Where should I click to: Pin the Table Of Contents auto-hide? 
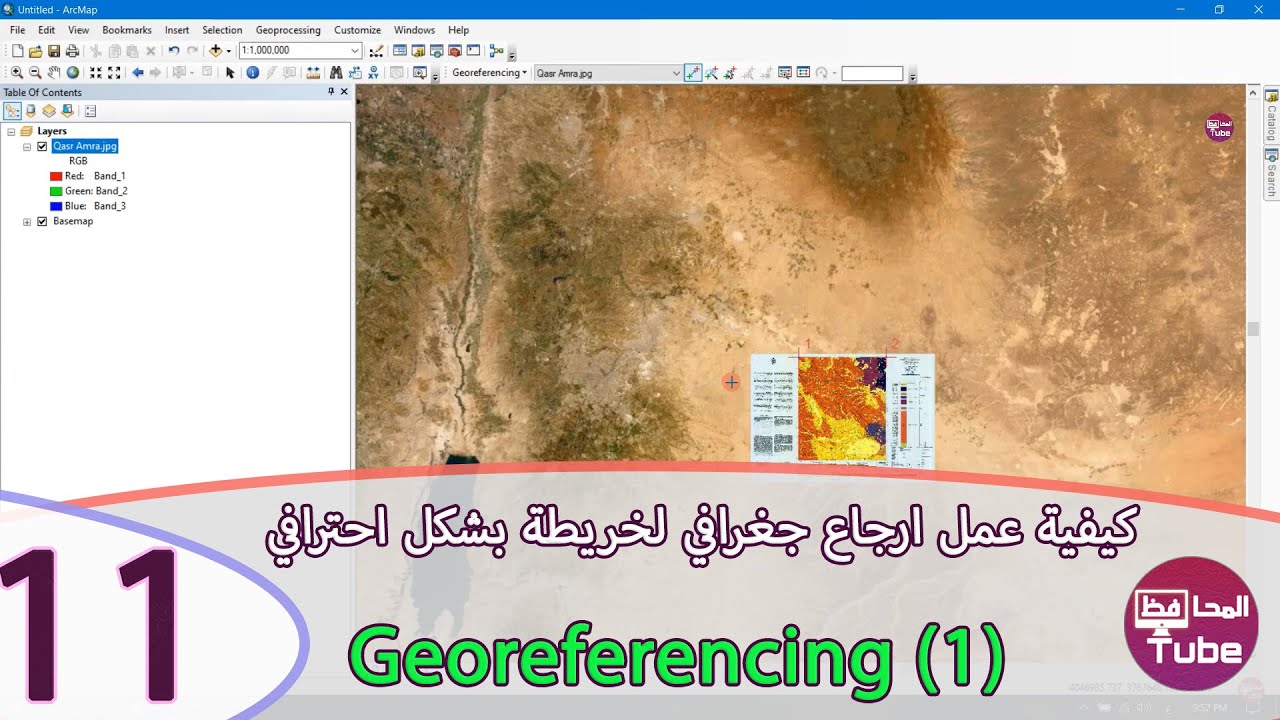tap(331, 92)
